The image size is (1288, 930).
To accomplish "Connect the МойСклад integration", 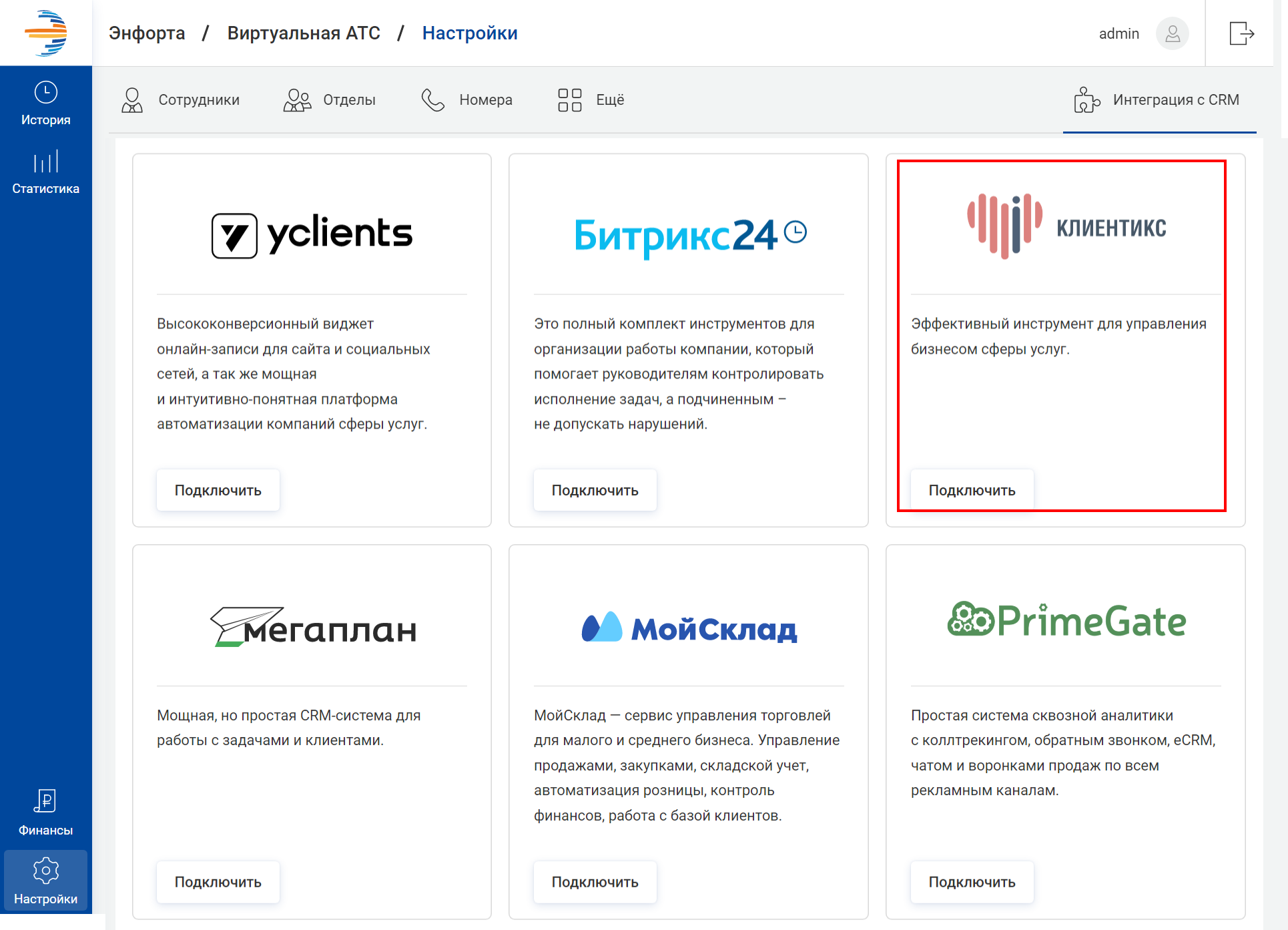I will coord(595,883).
